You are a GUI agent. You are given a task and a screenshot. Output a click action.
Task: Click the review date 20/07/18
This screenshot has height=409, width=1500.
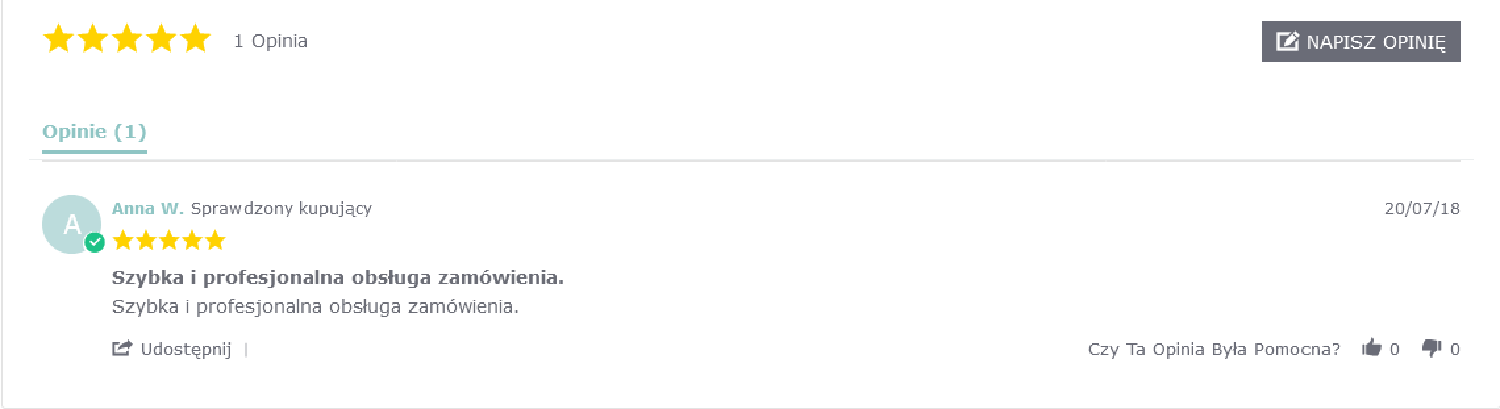coord(1422,209)
